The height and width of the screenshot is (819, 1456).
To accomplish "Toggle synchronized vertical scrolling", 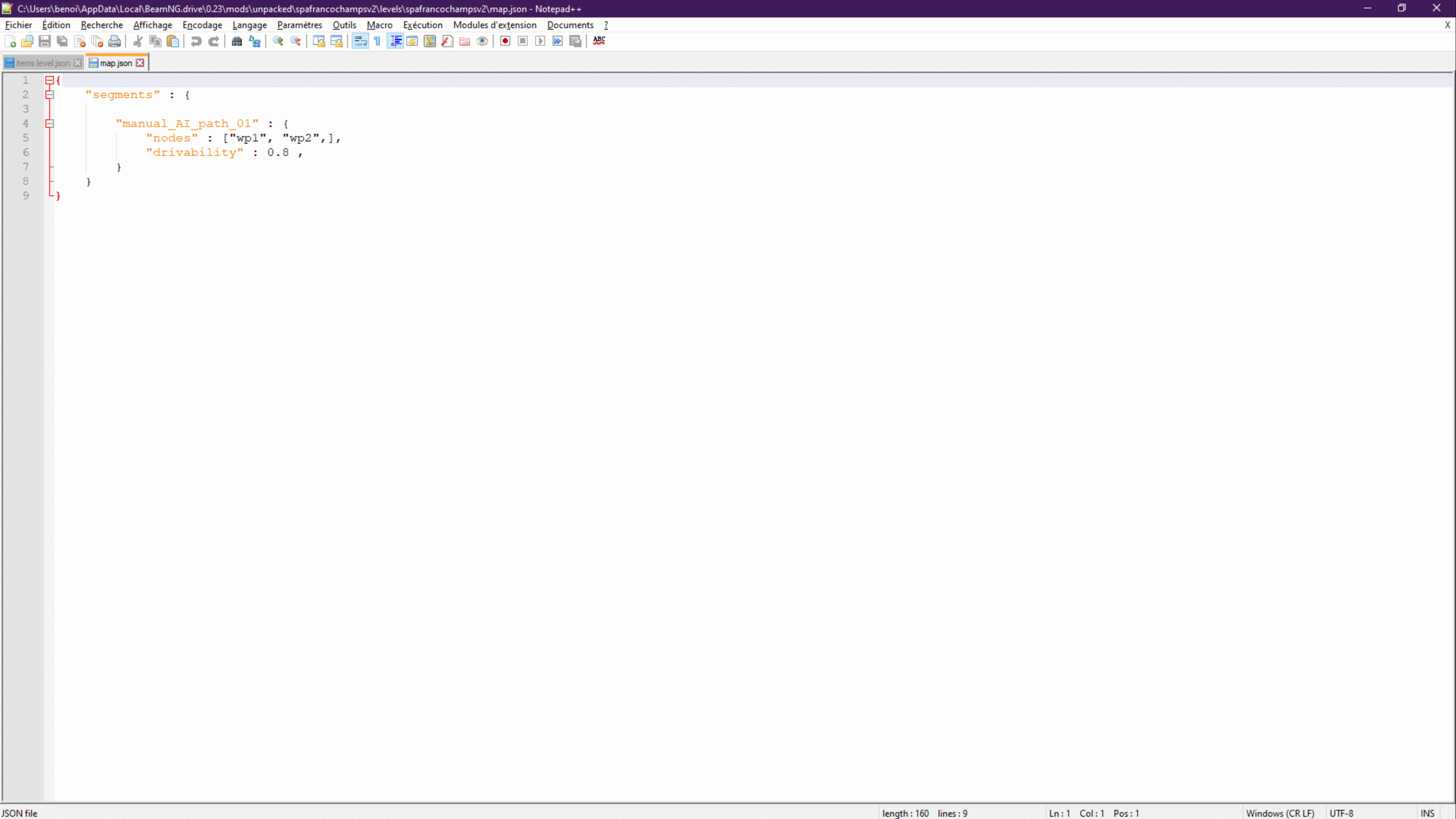I will coord(319,41).
